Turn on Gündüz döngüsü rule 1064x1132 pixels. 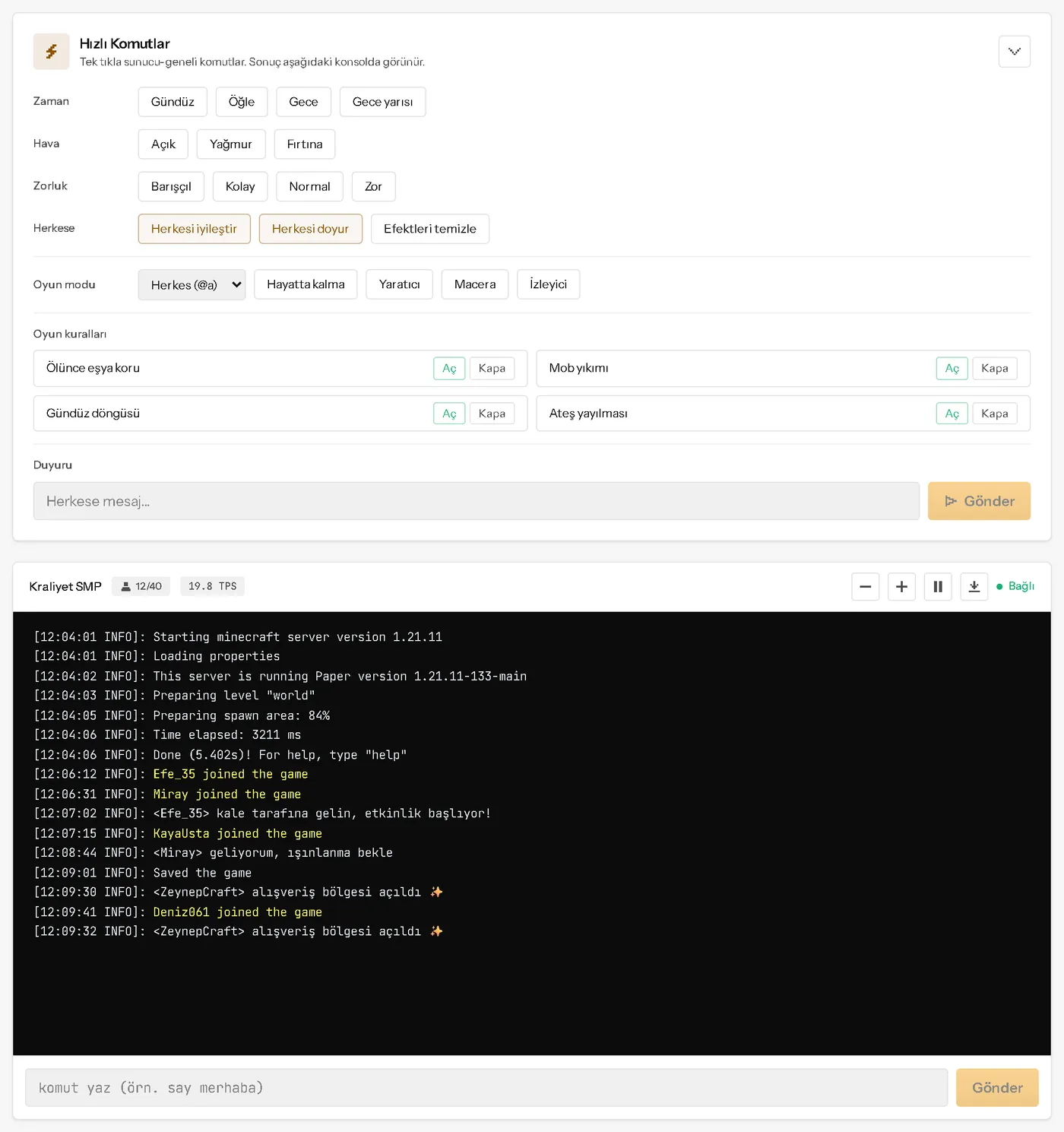[x=449, y=414]
